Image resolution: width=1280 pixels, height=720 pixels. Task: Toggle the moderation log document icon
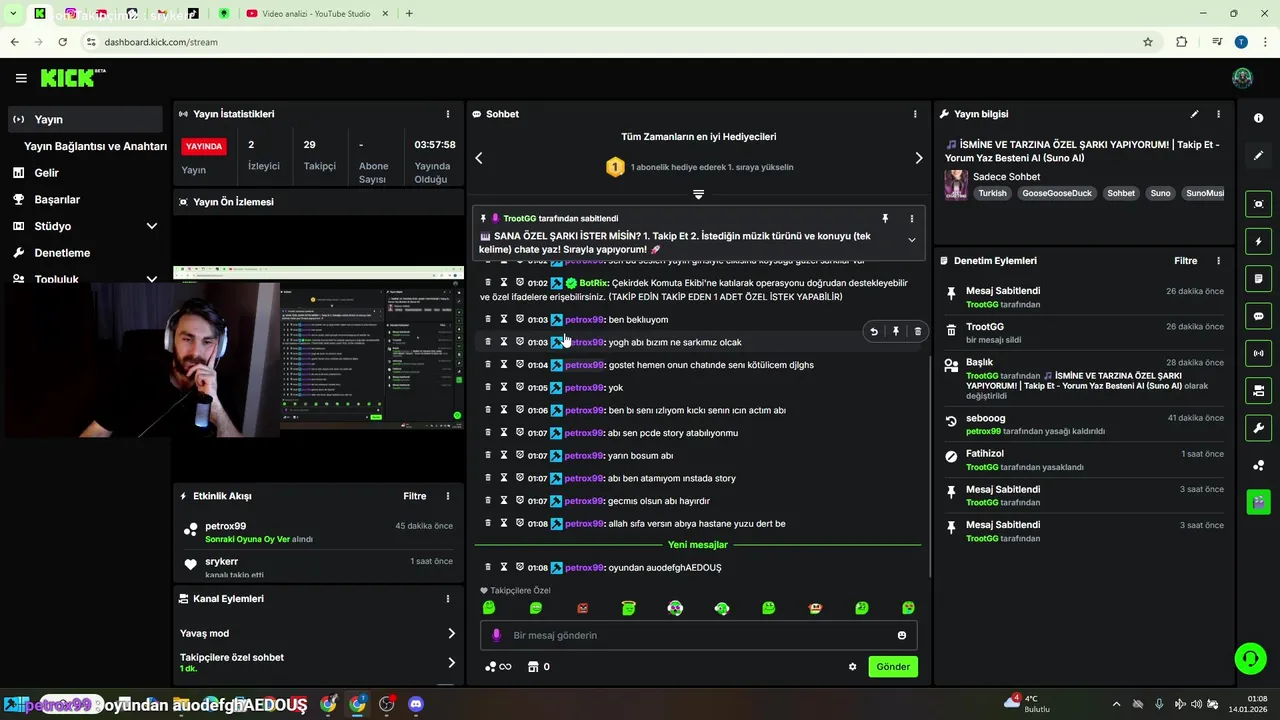tap(1258, 279)
